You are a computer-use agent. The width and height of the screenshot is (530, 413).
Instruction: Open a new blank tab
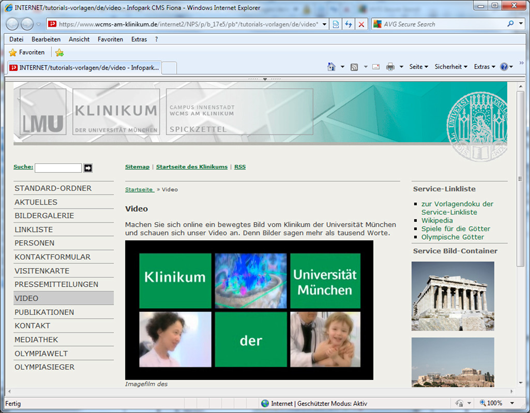coord(169,68)
